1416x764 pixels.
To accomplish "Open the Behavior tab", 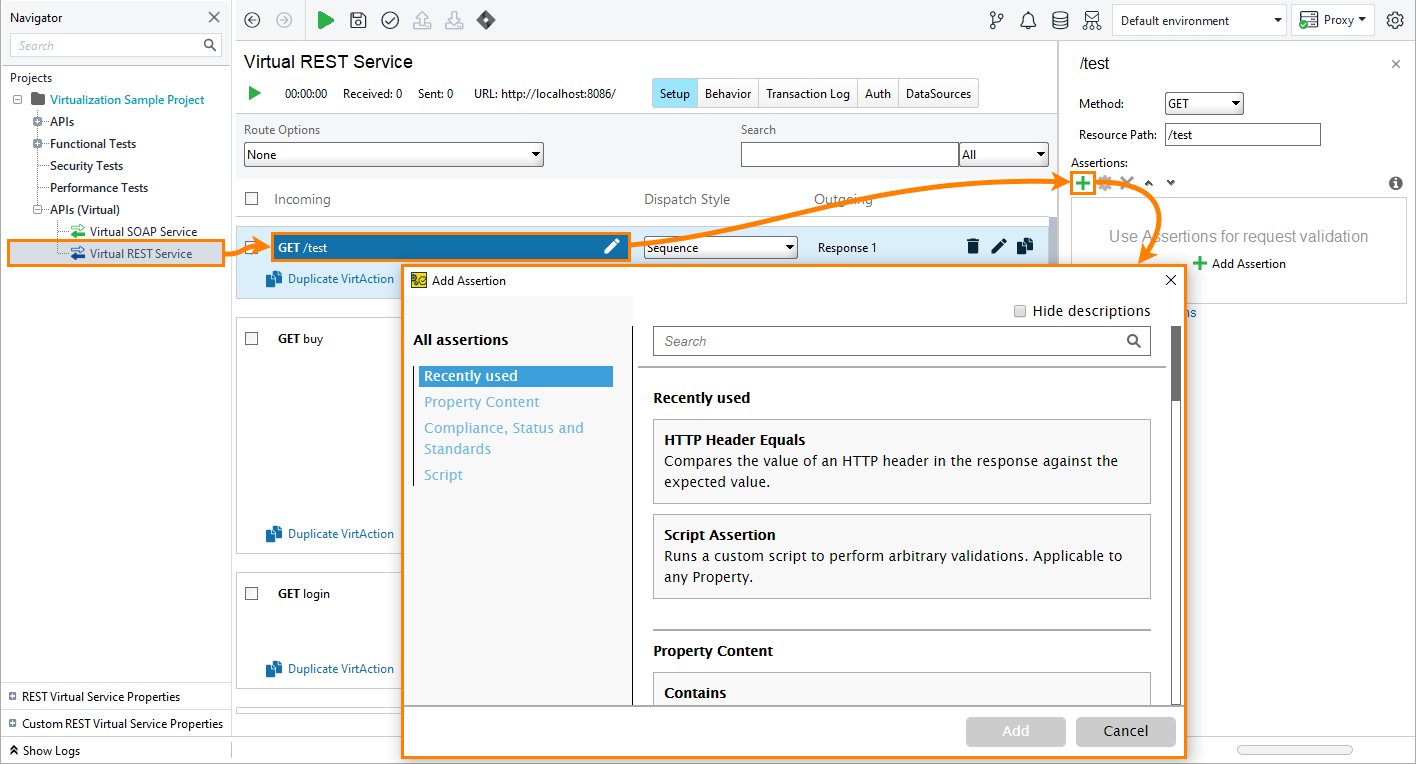I will [727, 93].
